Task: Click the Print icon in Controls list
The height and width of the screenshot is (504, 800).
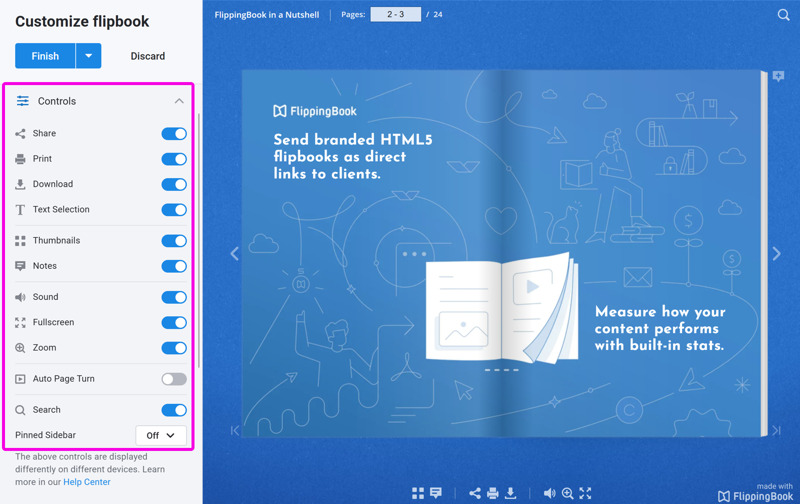Action: click(20, 159)
